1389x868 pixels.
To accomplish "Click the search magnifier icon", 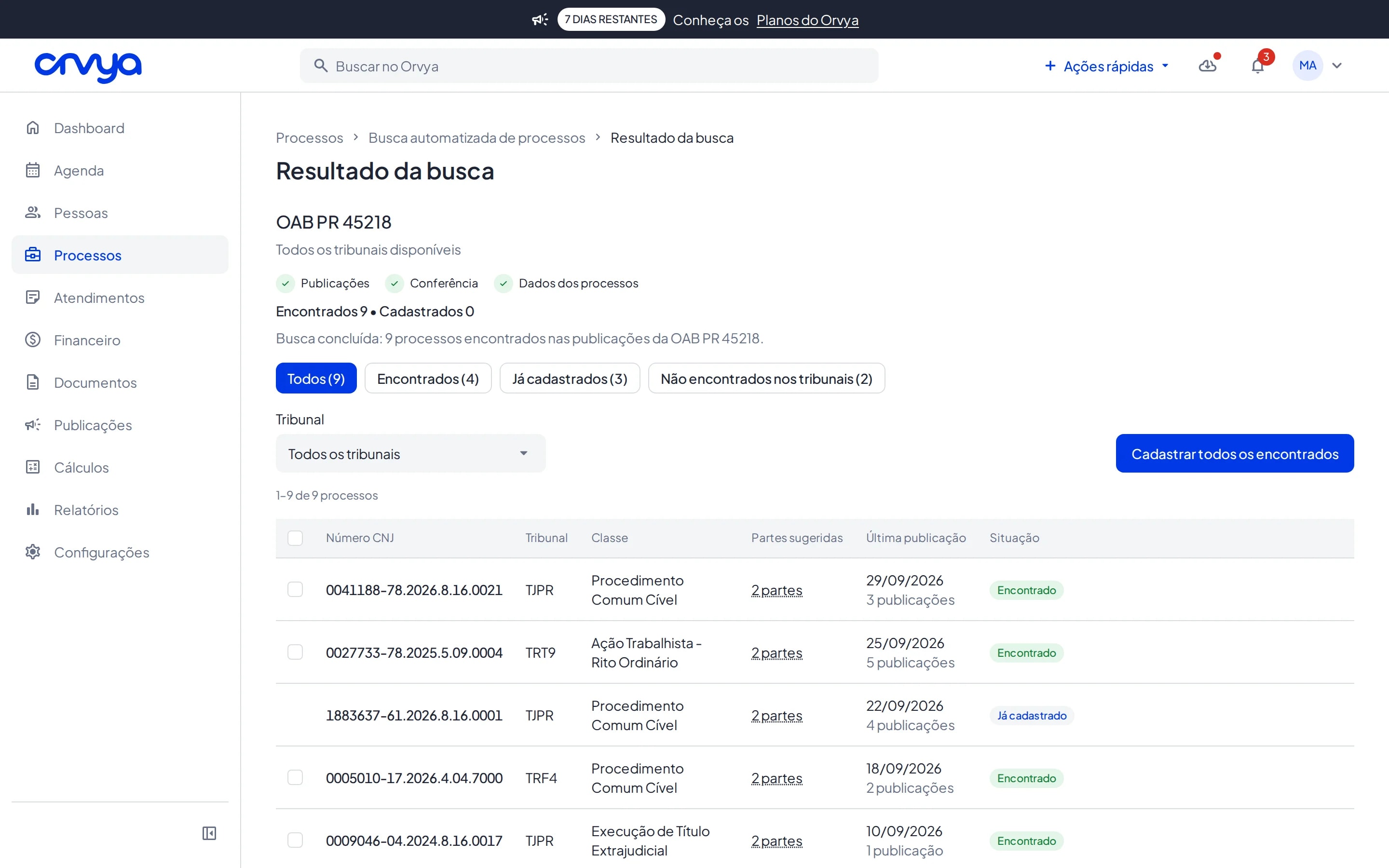I will point(321,66).
